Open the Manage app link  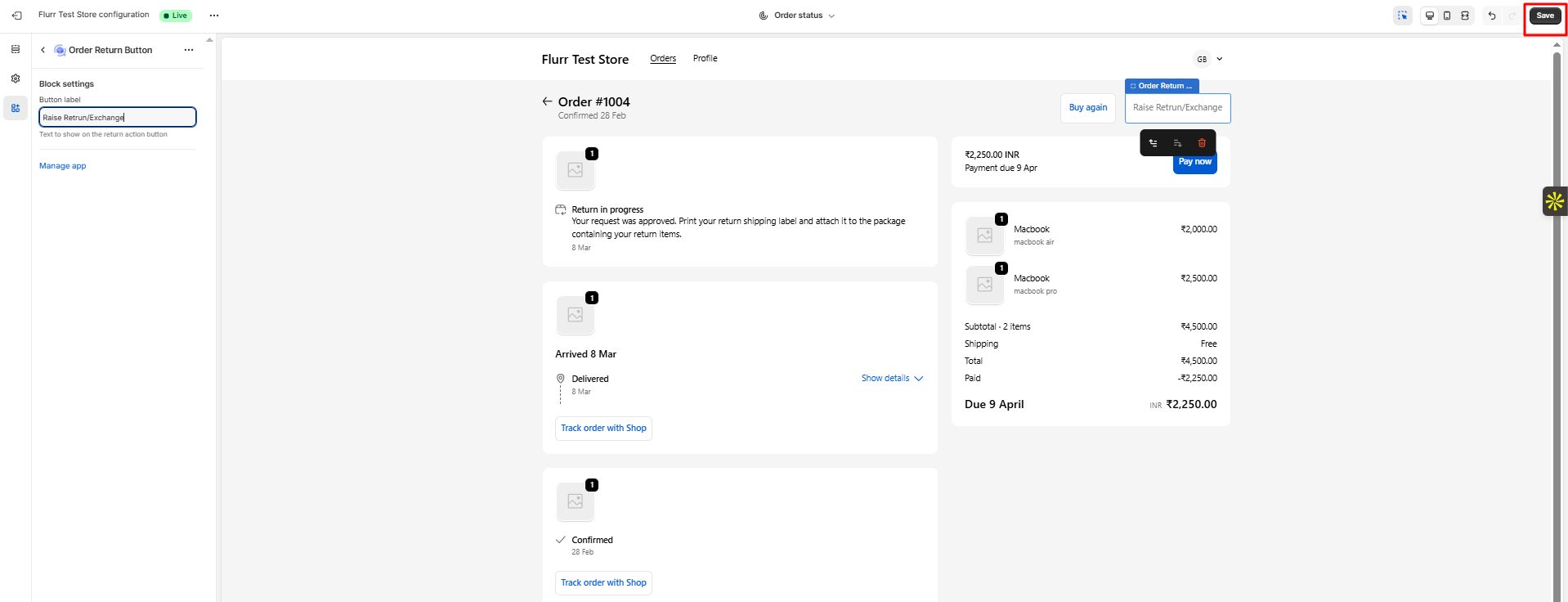[63, 166]
